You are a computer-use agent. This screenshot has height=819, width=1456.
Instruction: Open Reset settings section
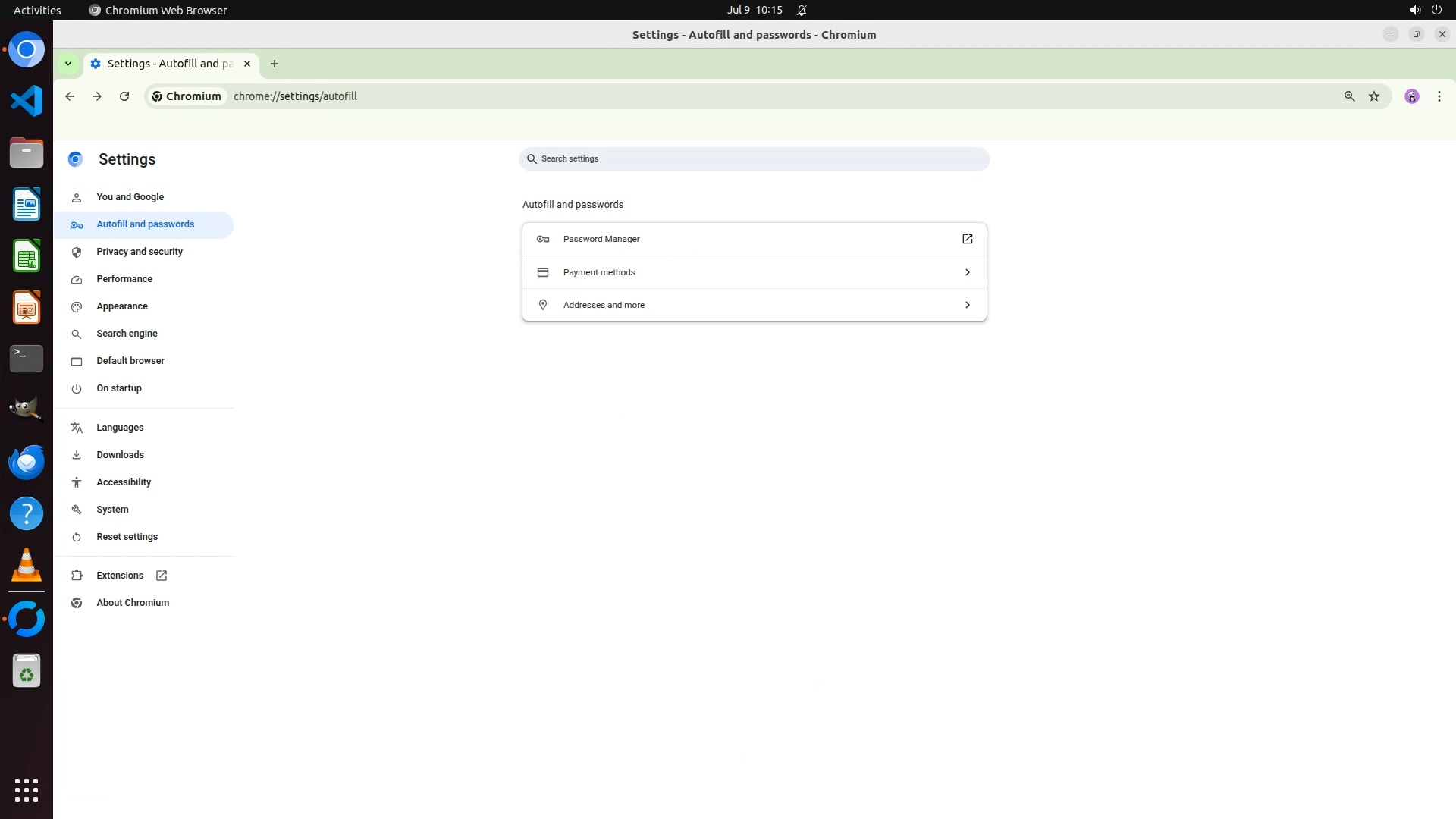(127, 537)
